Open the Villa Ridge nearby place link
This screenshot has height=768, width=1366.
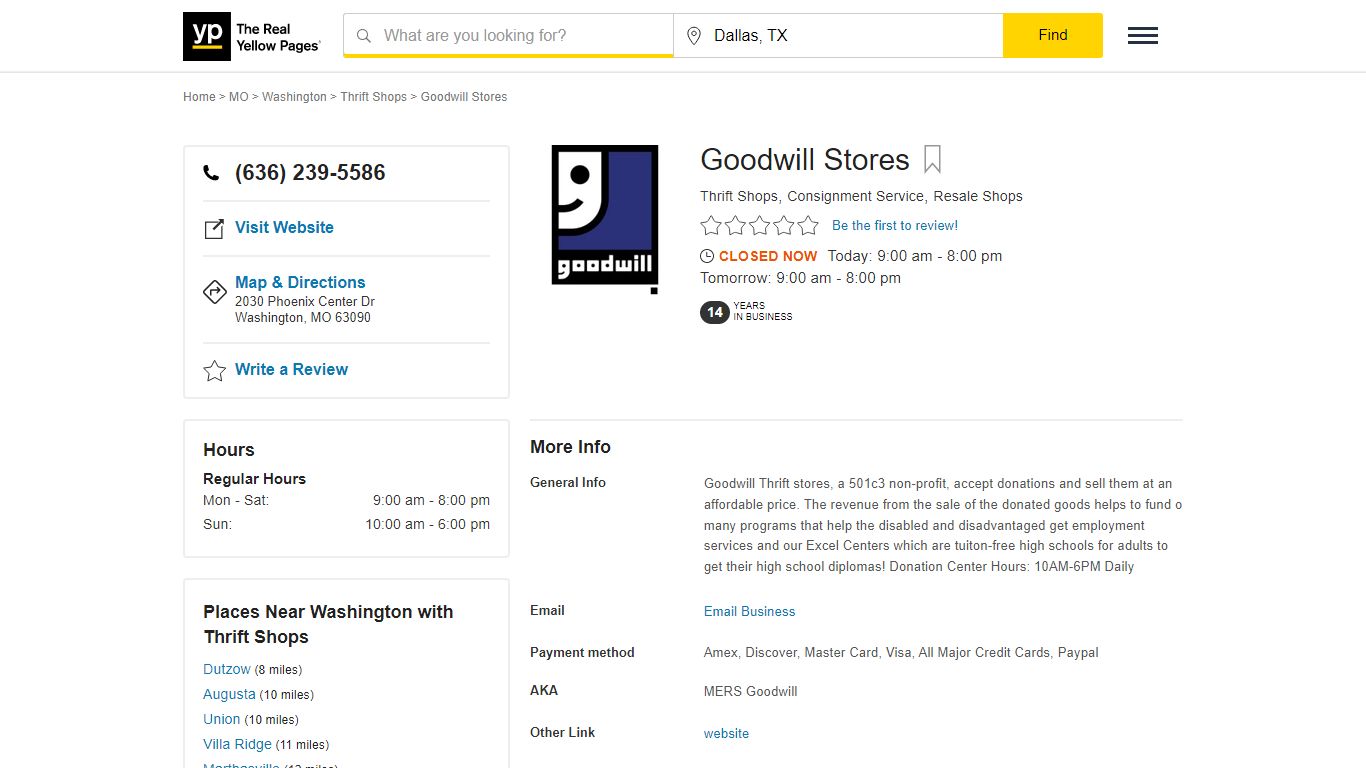[x=238, y=744]
